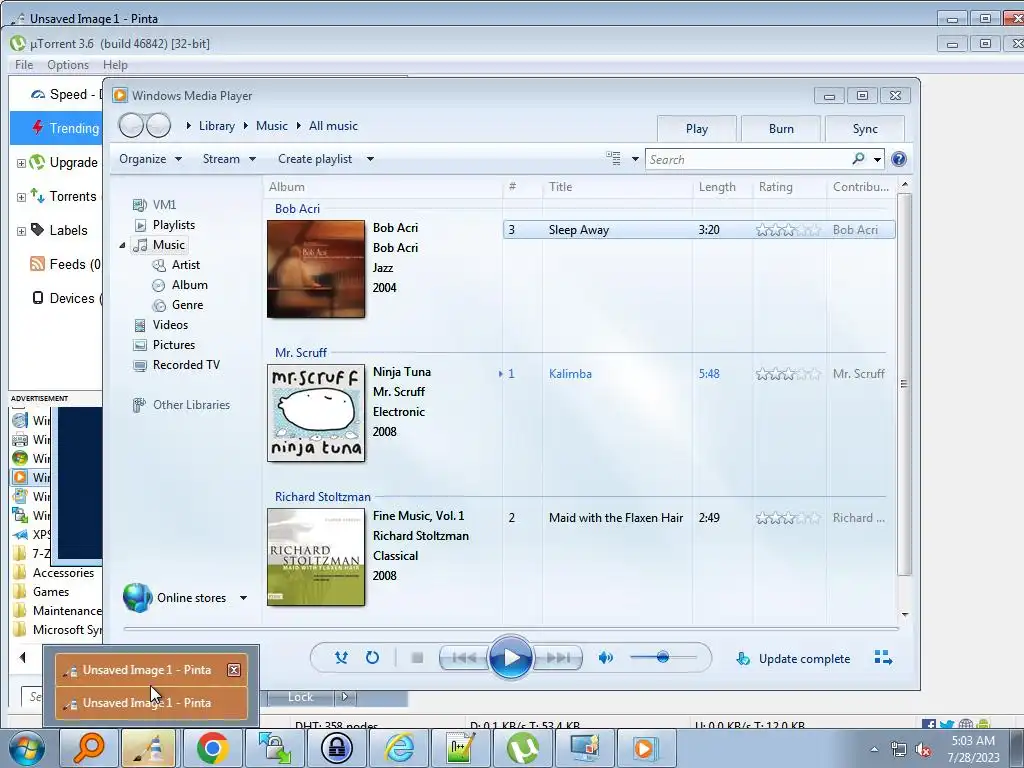This screenshot has height=768, width=1024.
Task: Click Other Libraries
Action: tap(191, 405)
